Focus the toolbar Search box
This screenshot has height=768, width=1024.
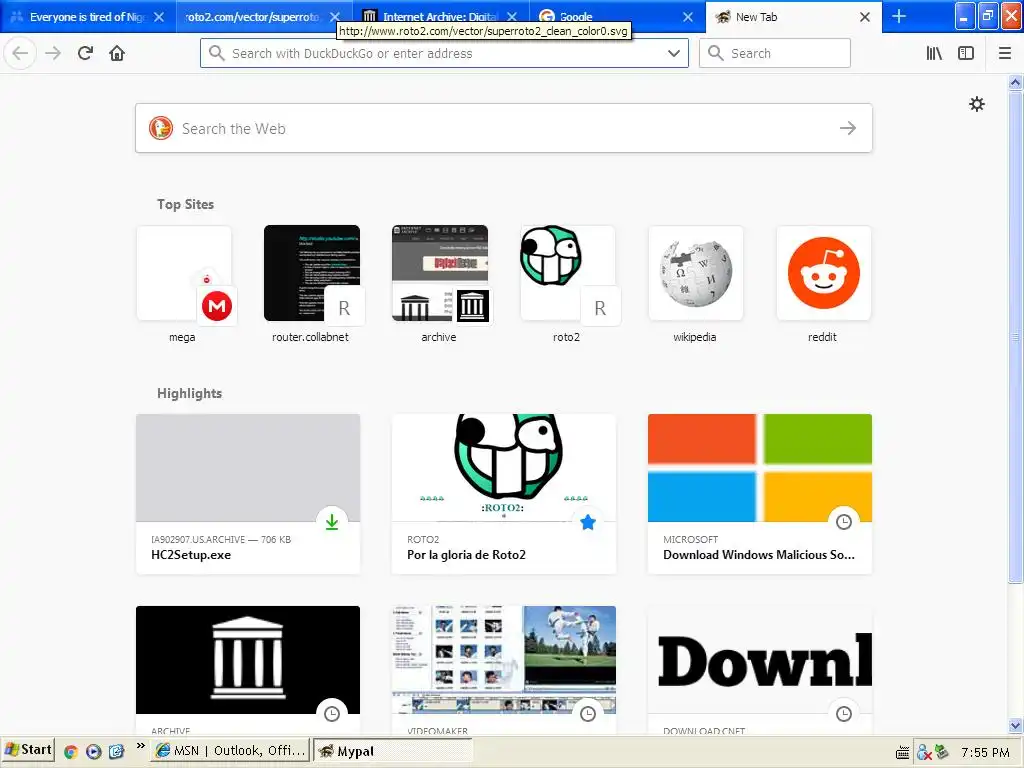click(x=775, y=53)
